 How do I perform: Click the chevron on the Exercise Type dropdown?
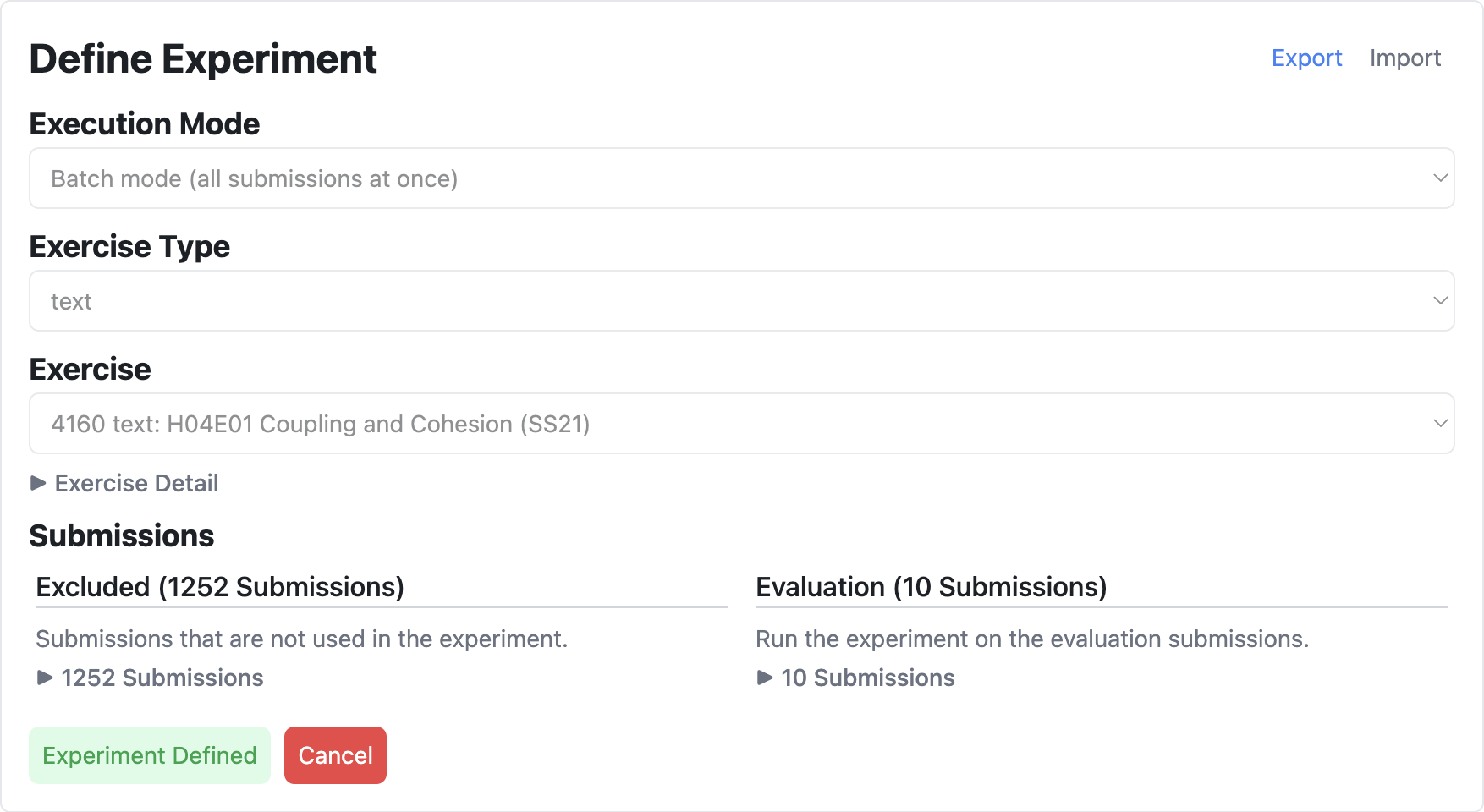(x=1441, y=300)
